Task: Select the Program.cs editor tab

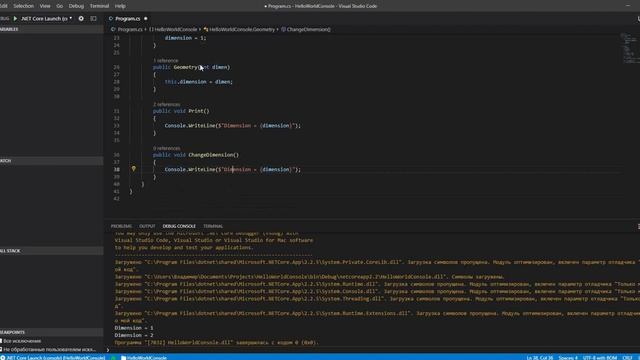Action: 128,18
